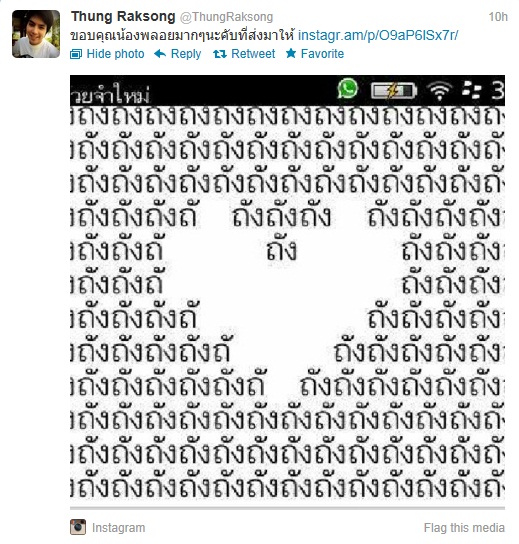The width and height of the screenshot is (519, 544).
Task: Favorite this tweet
Action: (322, 54)
